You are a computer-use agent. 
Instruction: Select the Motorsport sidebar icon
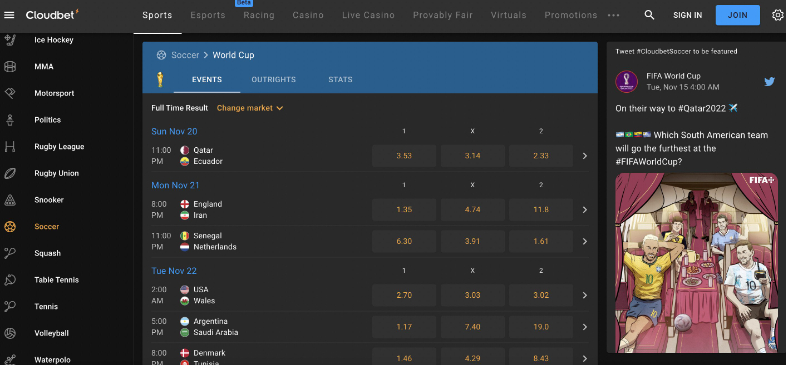(10, 93)
